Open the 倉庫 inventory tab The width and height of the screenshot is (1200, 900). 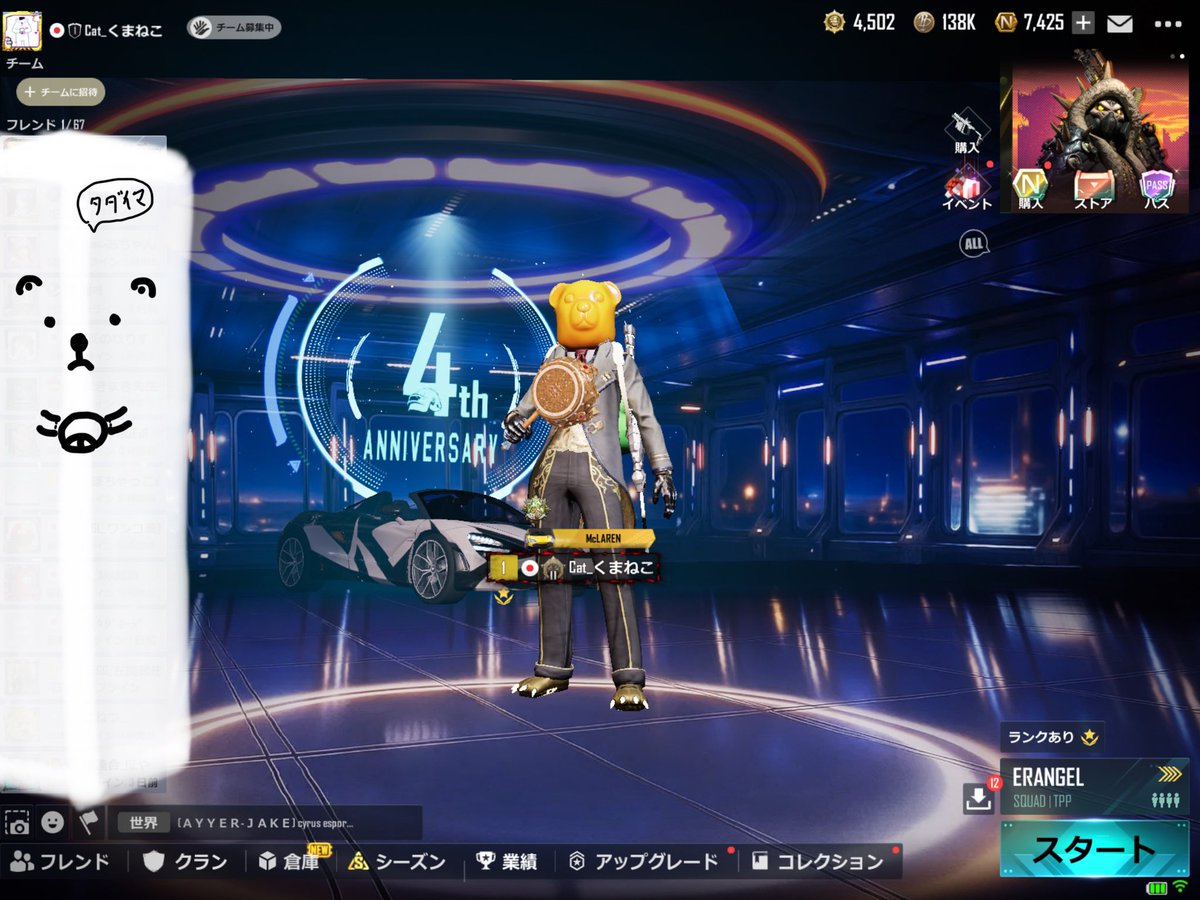(x=289, y=861)
